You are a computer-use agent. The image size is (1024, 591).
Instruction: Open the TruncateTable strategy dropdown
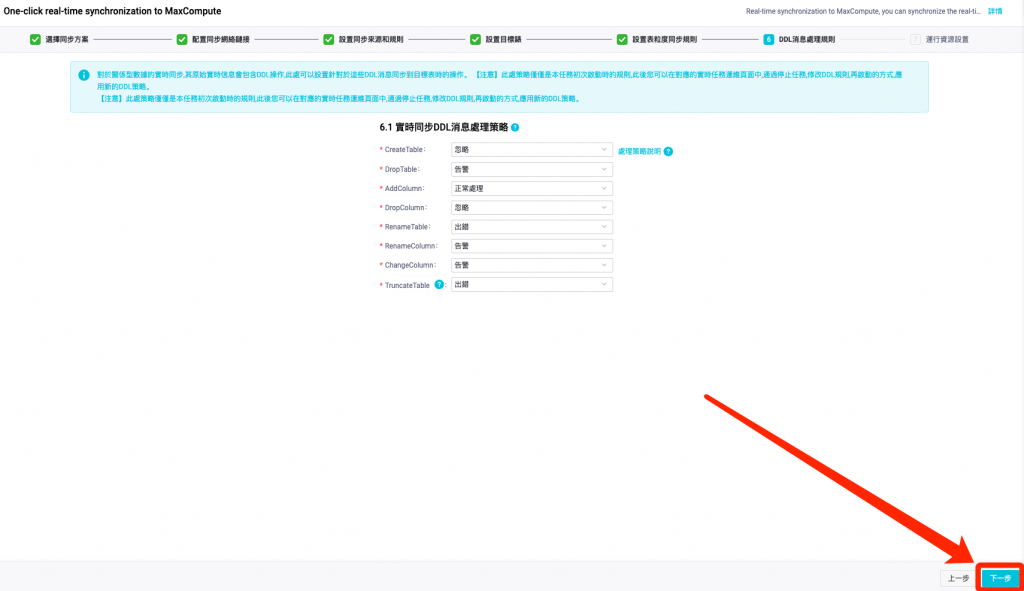(x=532, y=285)
